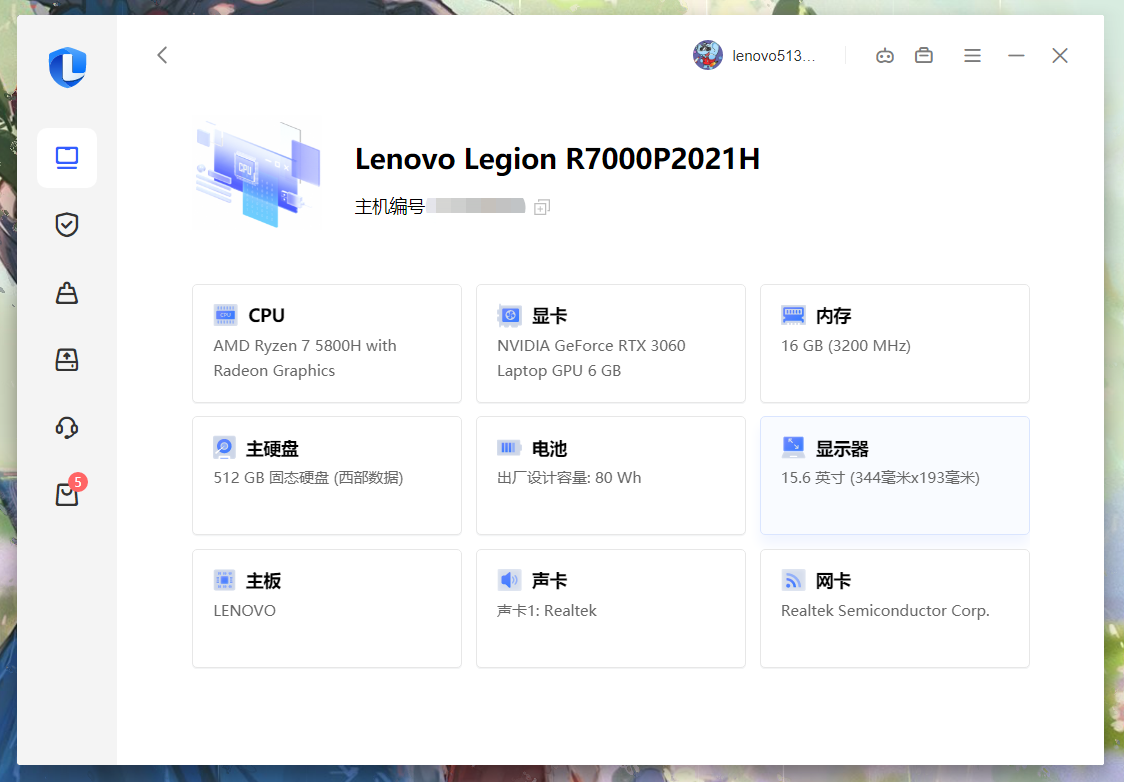Click the LENOVO motherboard text
This screenshot has width=1124, height=782.
coord(244,611)
